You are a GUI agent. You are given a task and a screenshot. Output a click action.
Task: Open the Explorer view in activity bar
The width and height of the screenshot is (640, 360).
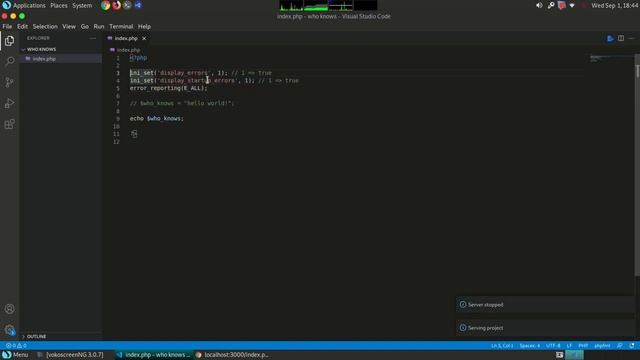tap(9, 41)
